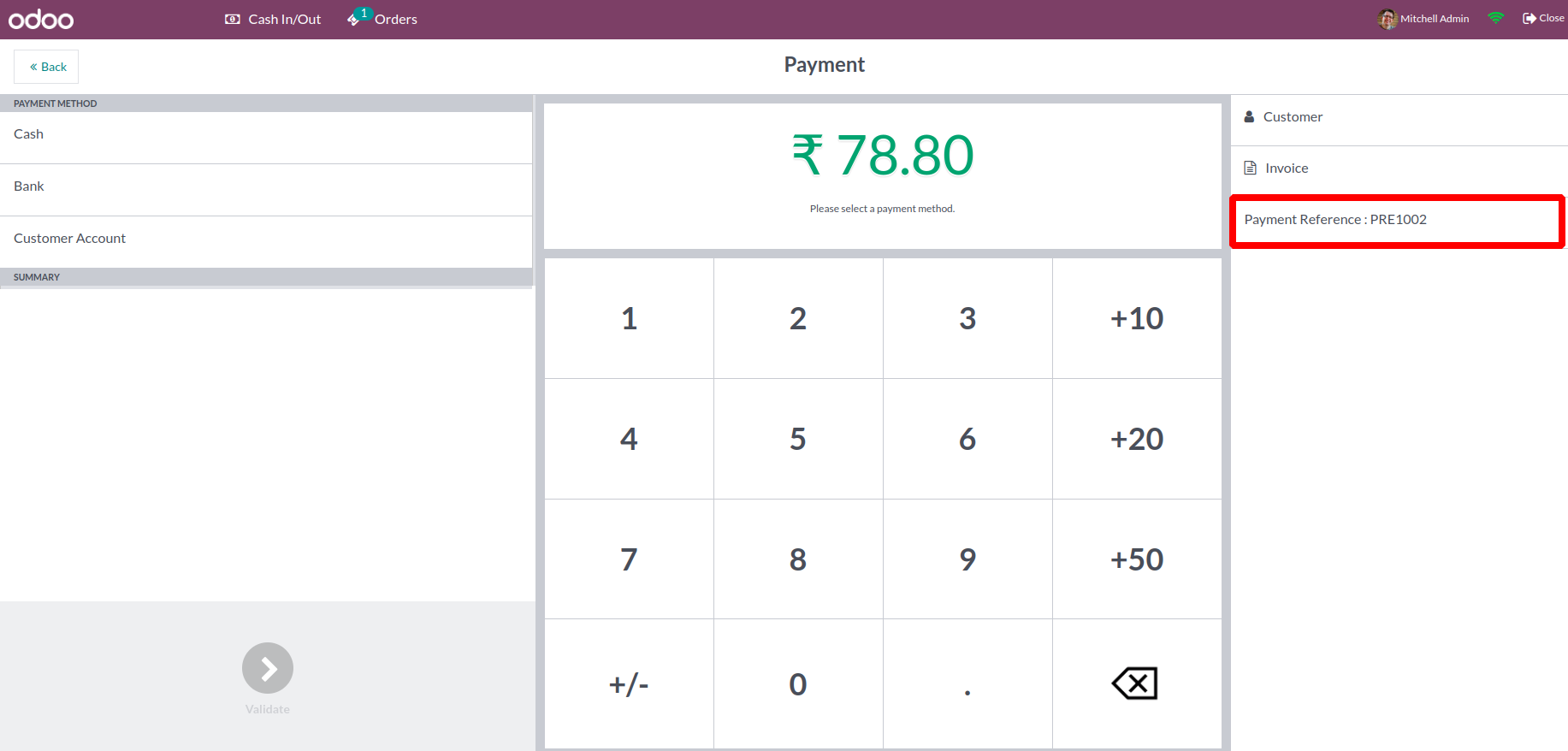Close the point of sale session

(1543, 18)
